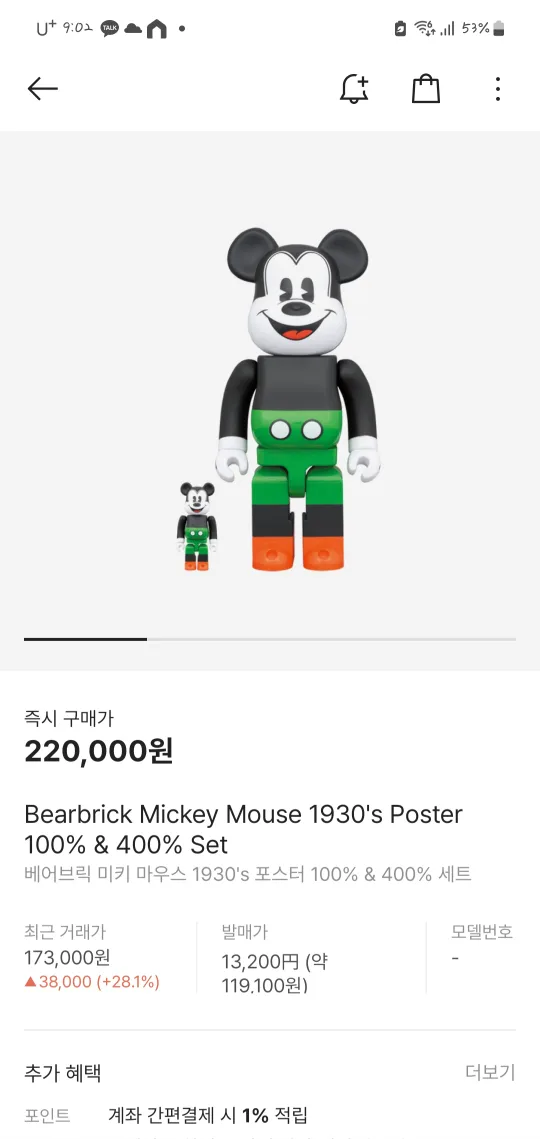Image resolution: width=540 pixels, height=1139 pixels.
Task: Tap the Wi-Fi signal icon
Action: [424, 29]
